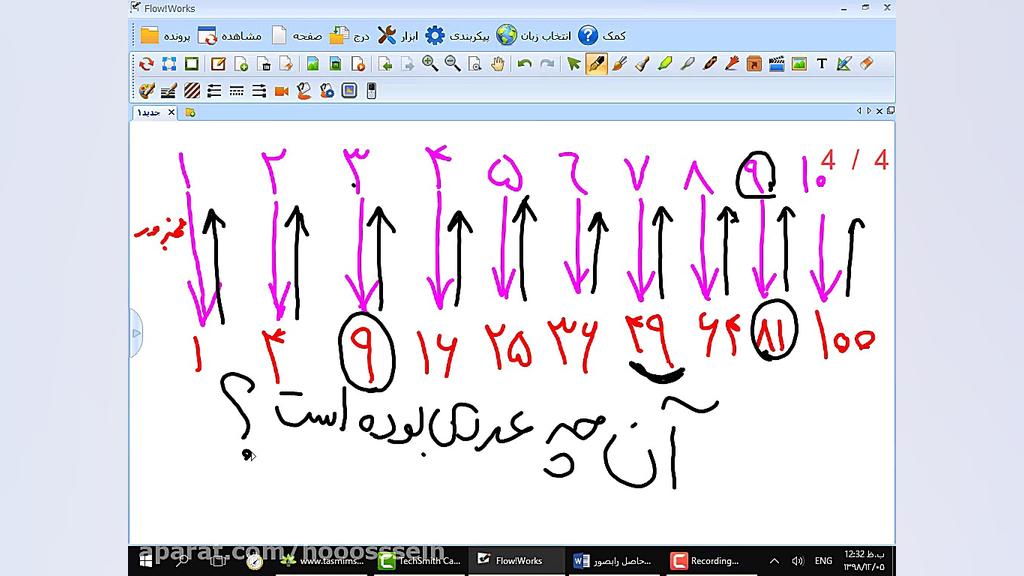Open TechSmith Camtasia taskbar button
This screenshot has width=1024, height=576.
point(420,561)
